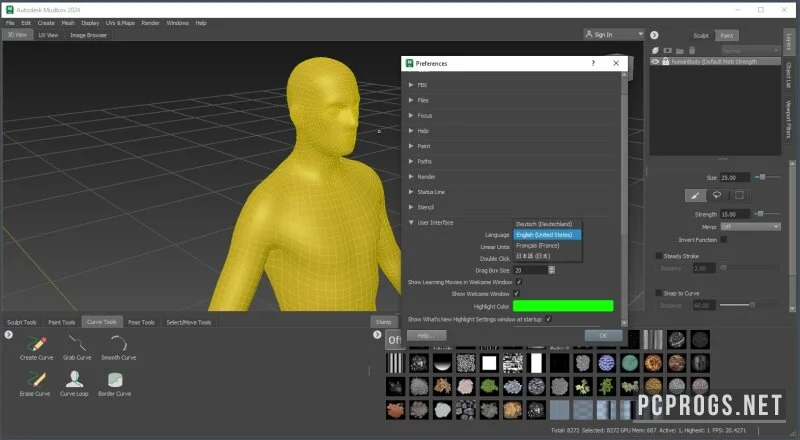Click the Strength value field
The width and height of the screenshot is (800, 440).
point(735,214)
